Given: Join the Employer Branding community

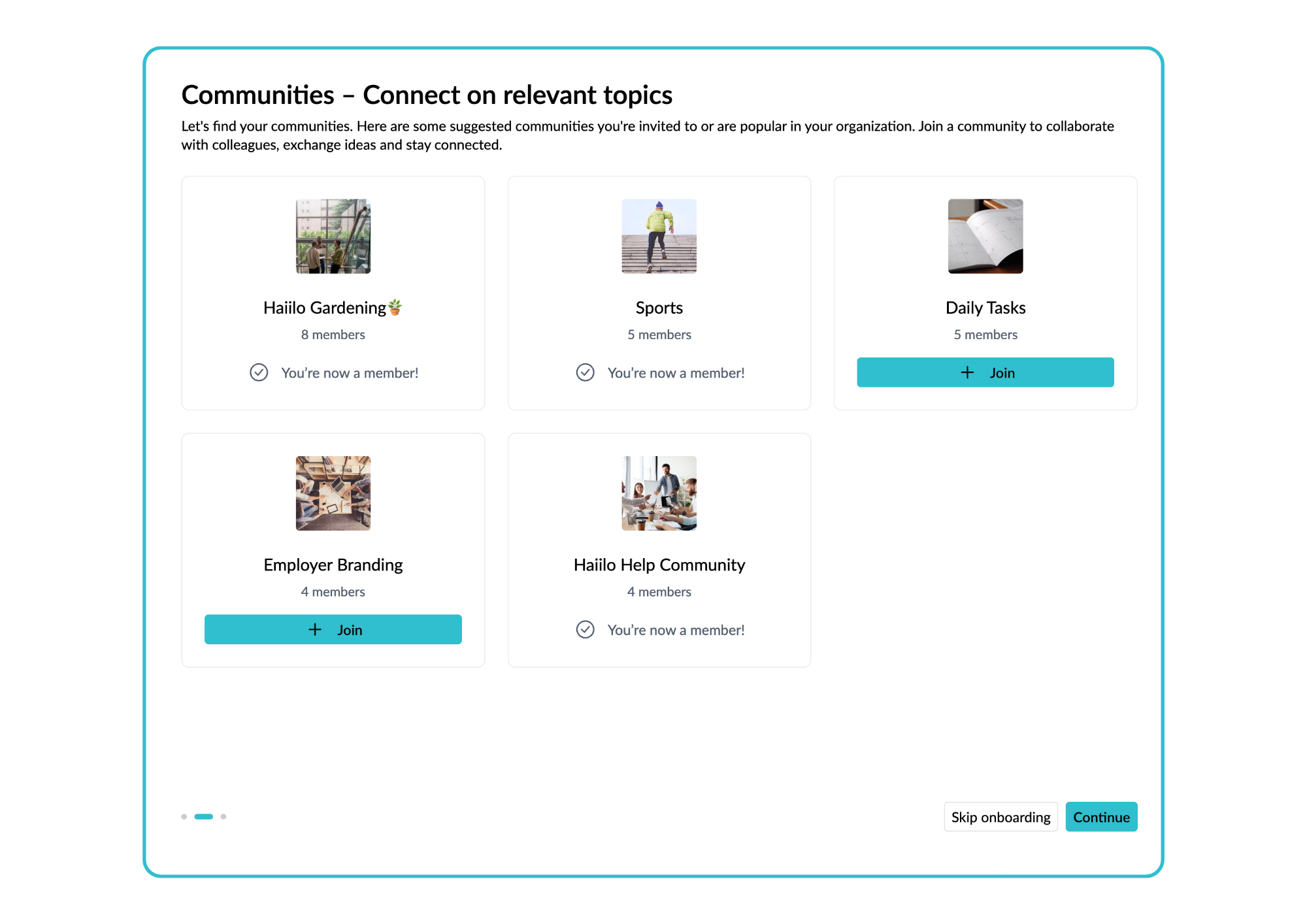Looking at the screenshot, I should click(x=333, y=629).
